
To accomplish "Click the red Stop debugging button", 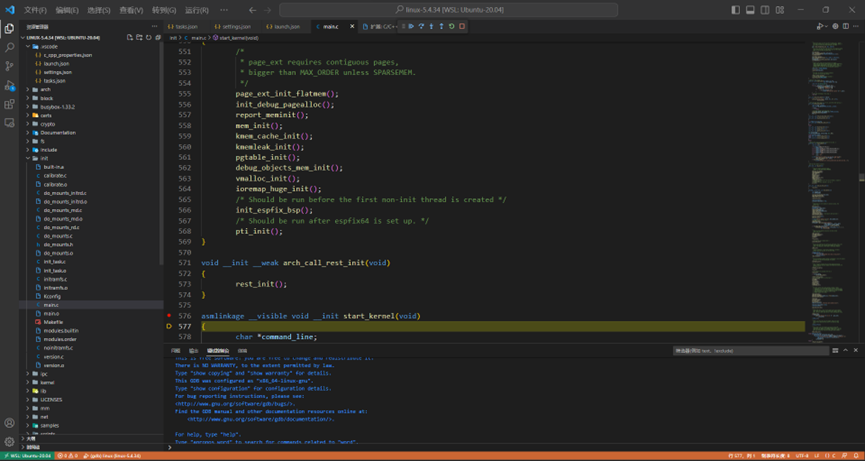I will click(462, 27).
